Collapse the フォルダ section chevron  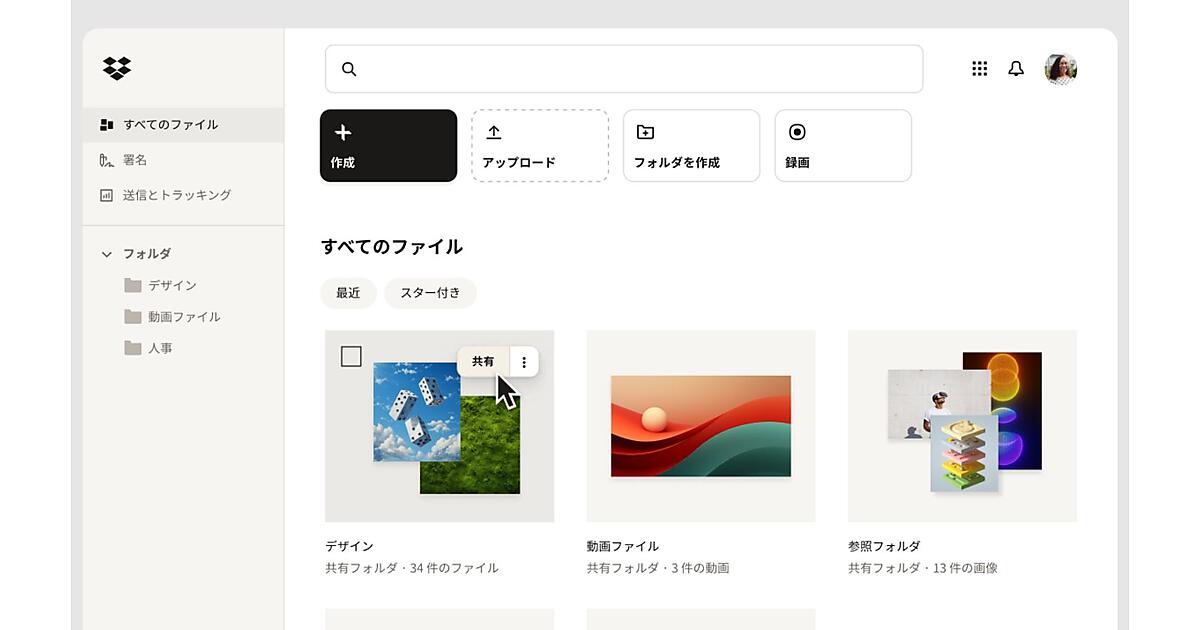point(107,254)
